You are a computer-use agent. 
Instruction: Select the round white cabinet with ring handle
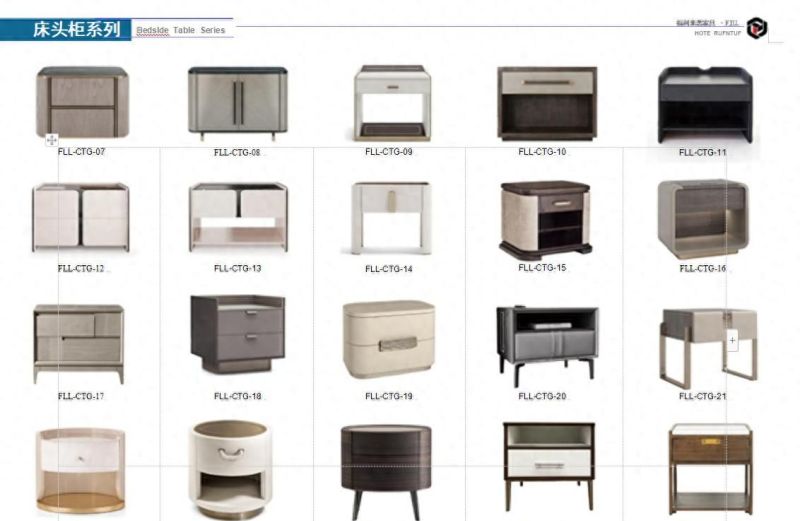coord(231,469)
